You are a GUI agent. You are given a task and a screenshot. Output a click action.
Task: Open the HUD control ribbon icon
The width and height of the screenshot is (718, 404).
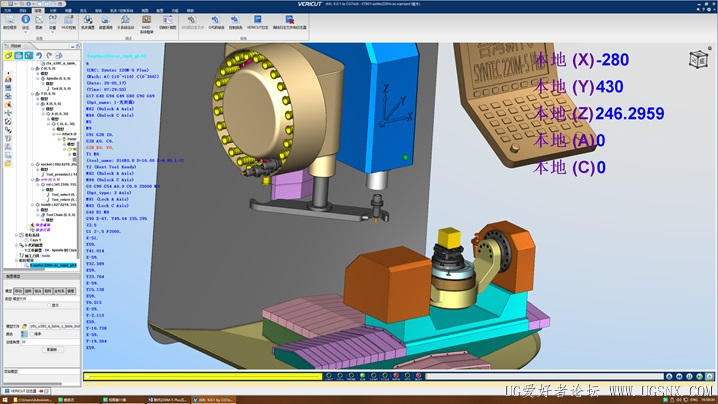(68, 22)
